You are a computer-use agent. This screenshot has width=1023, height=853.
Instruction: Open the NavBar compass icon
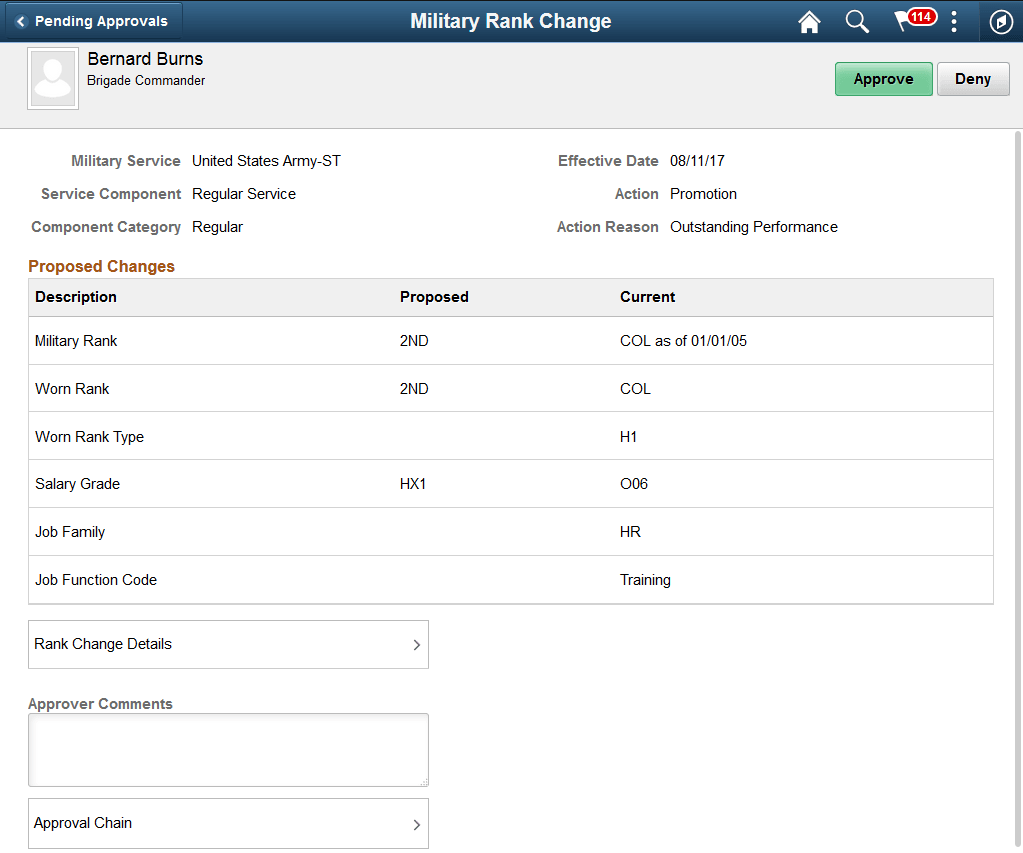pos(1000,21)
